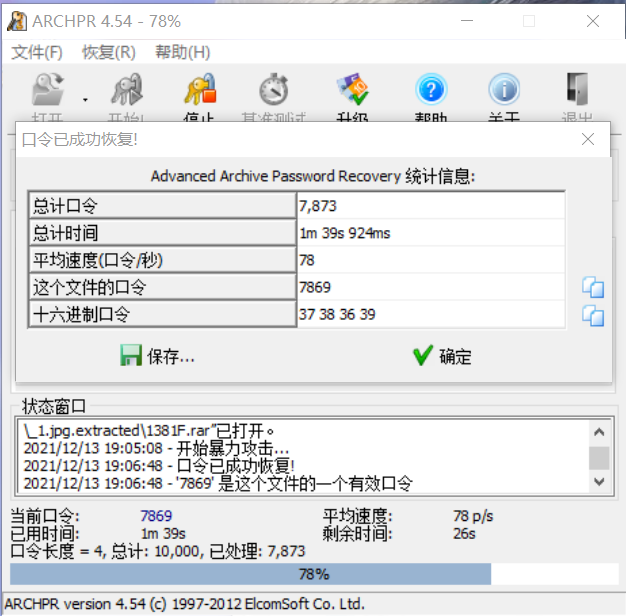This screenshot has height=616, width=626.
Task: Click the Upgrade toolbar icon
Action: click(x=352, y=89)
